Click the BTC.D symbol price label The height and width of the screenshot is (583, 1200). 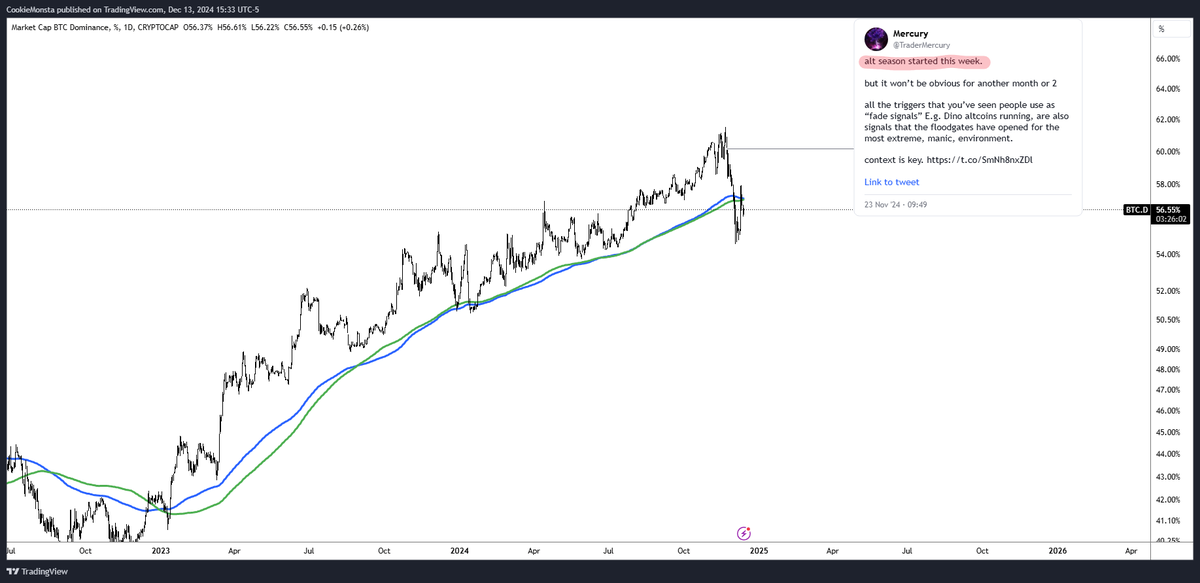(x=1136, y=210)
